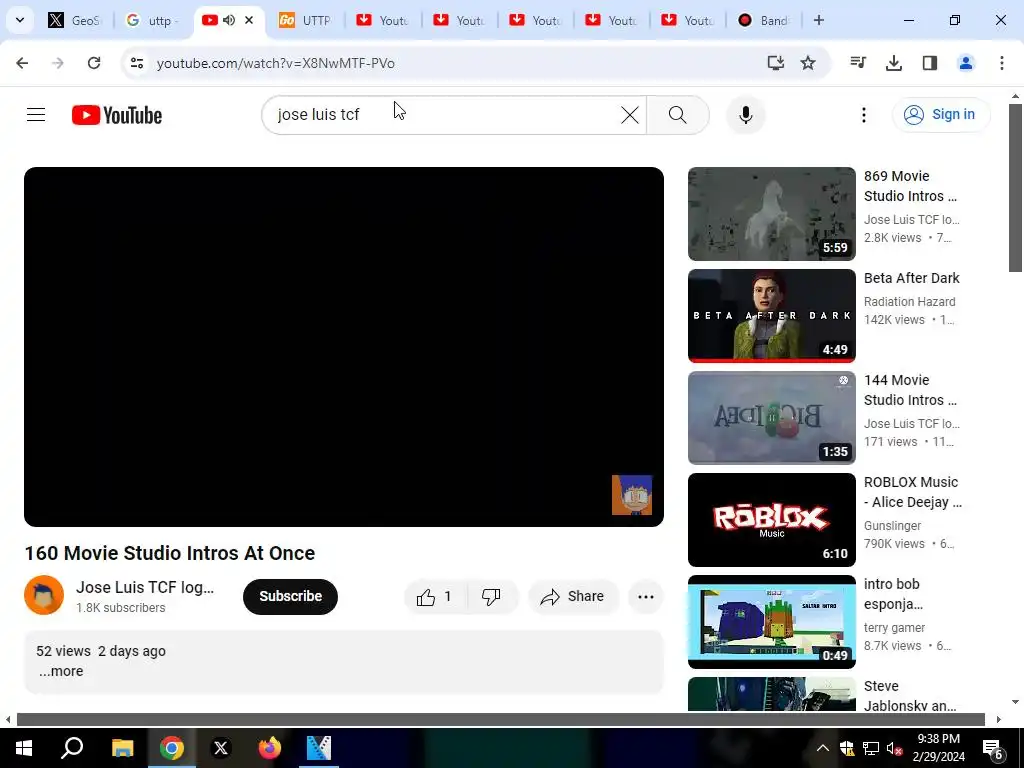
Task: Open File Explorer from taskbar
Action: [x=122, y=748]
